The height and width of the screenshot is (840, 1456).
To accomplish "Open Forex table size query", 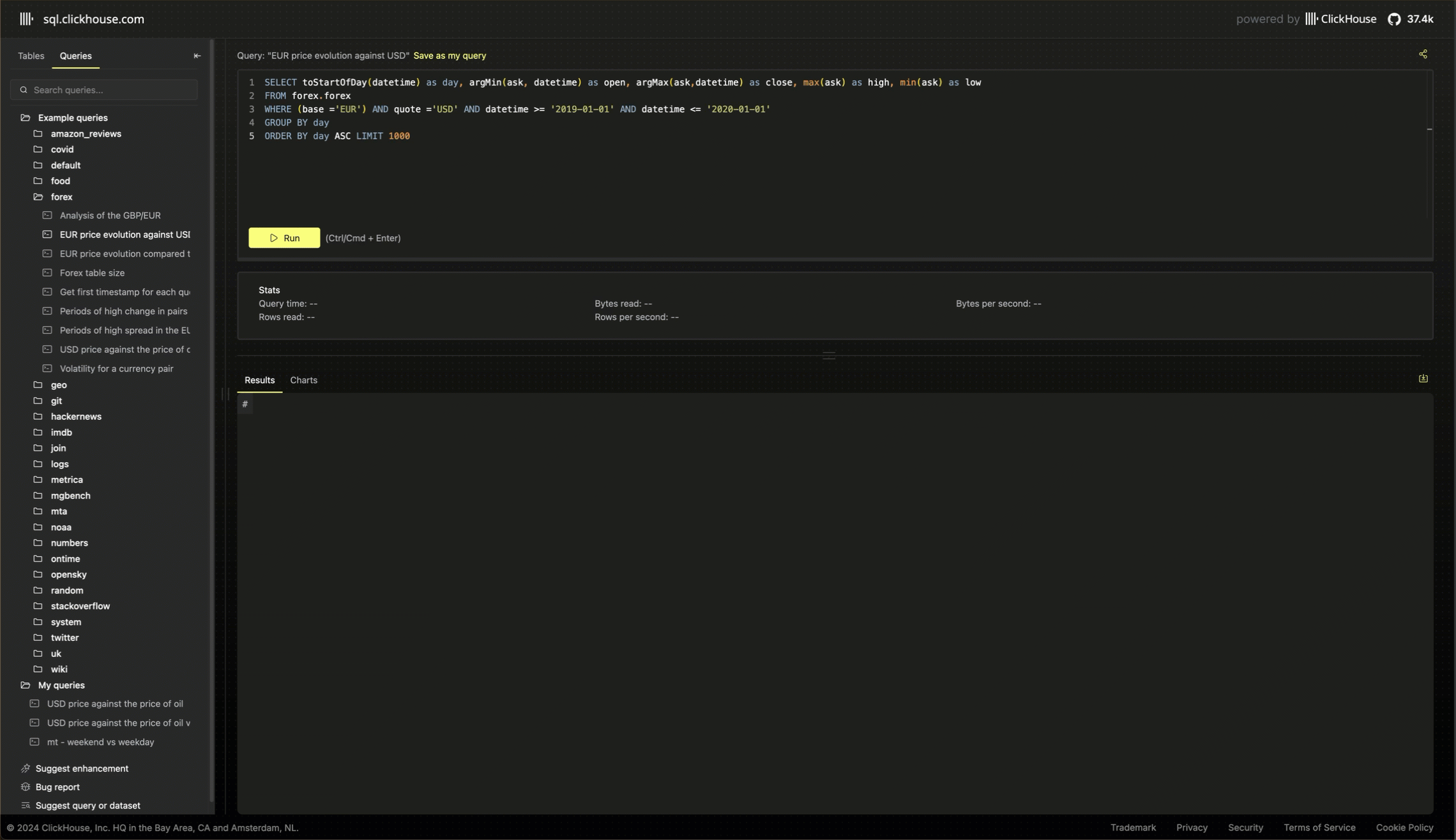I will click(x=92, y=273).
